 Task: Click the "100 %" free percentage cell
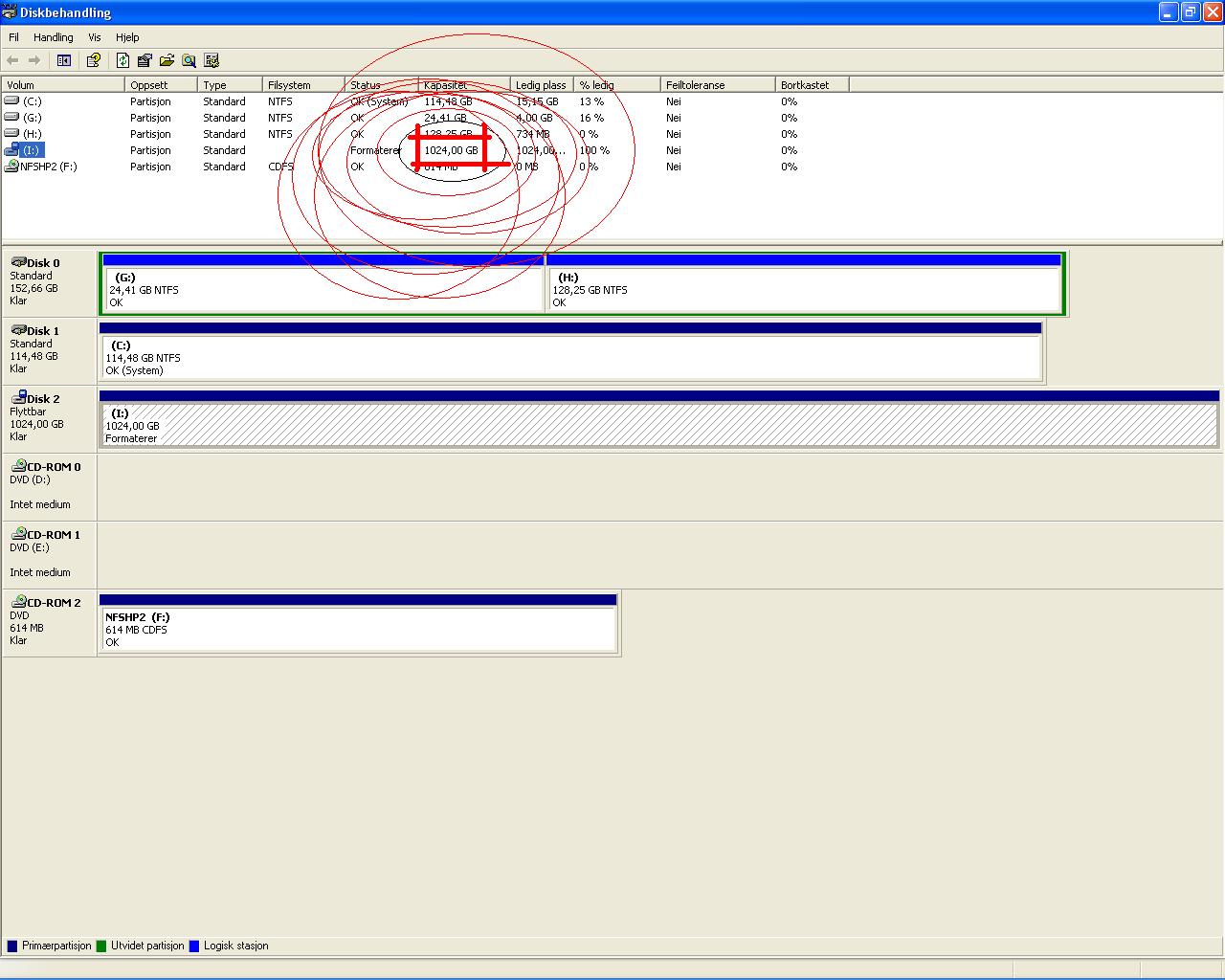pos(593,150)
